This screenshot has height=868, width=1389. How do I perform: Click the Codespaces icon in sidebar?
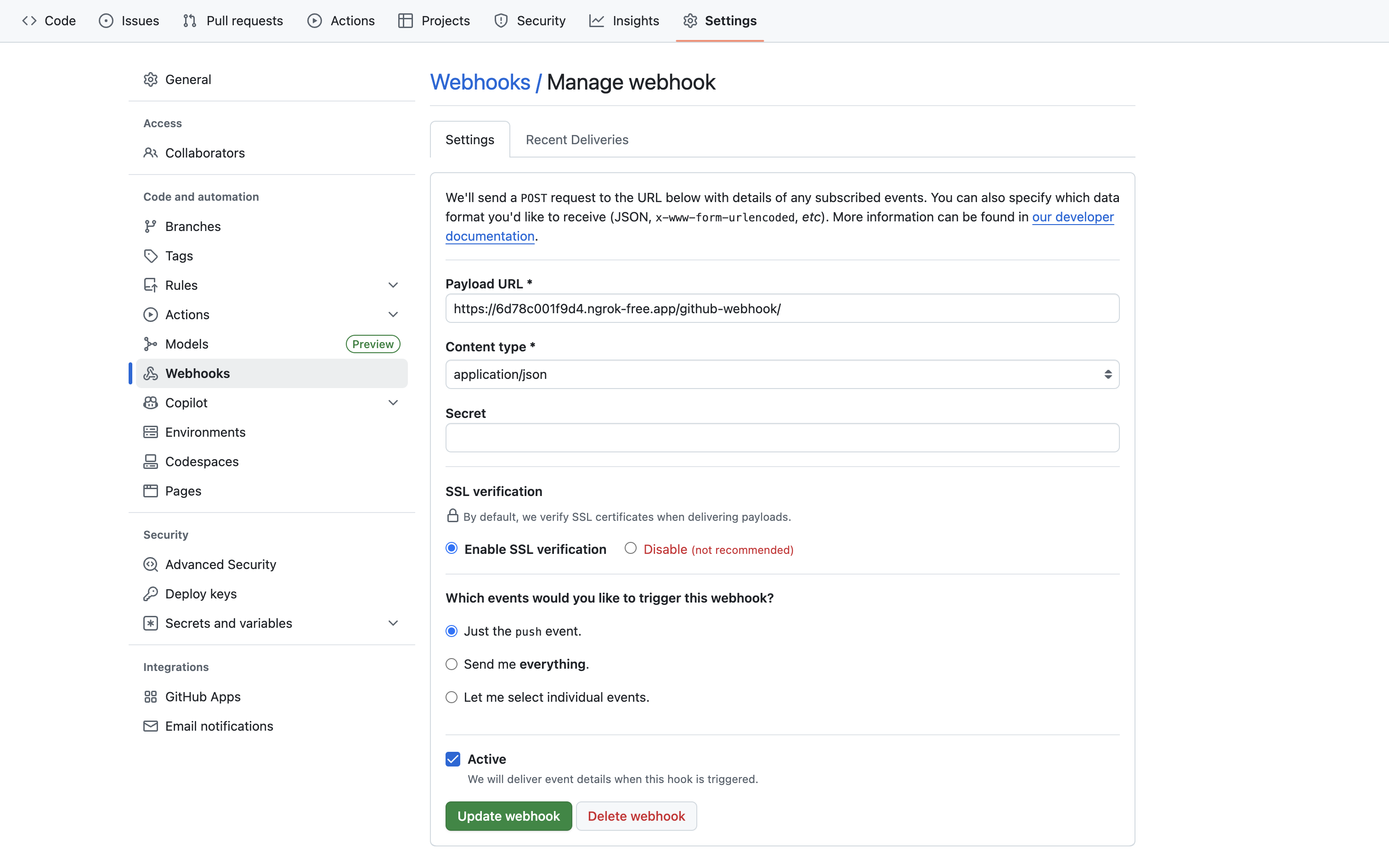(150, 462)
